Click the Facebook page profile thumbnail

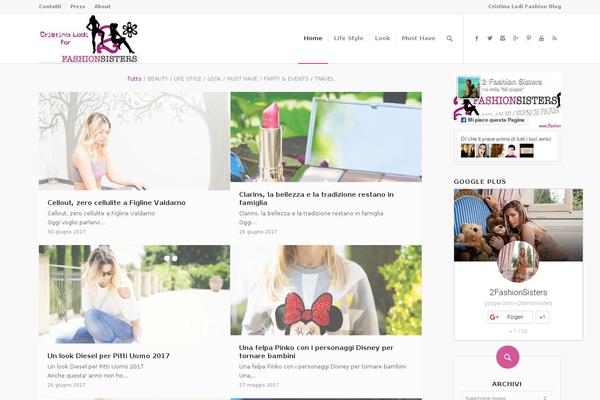[x=469, y=87]
